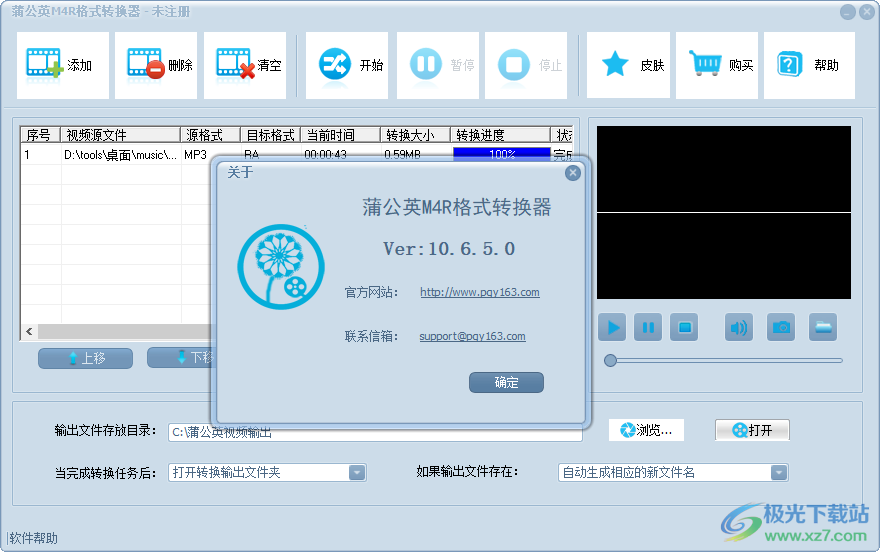Open output folder with 打开 button
880x552 pixels.
point(753,430)
